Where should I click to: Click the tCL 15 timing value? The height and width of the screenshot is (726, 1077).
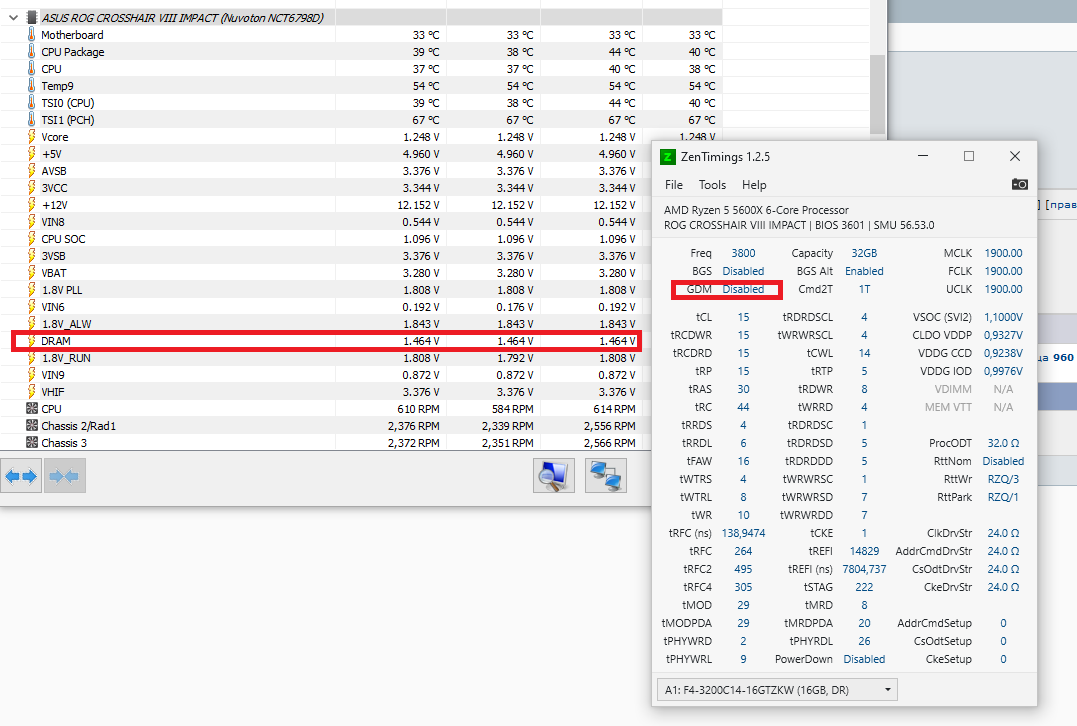pyautogui.click(x=743, y=317)
